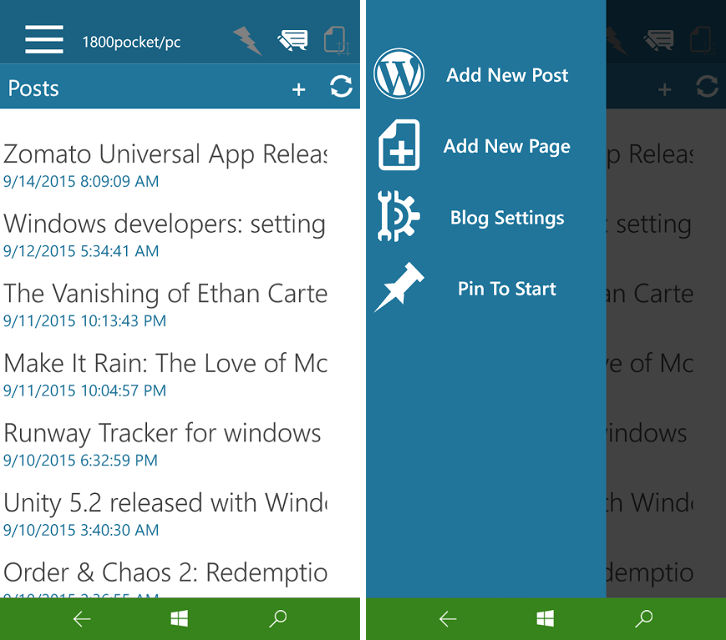The image size is (726, 640).
Task: Add a new post with the plus icon
Action: click(299, 89)
